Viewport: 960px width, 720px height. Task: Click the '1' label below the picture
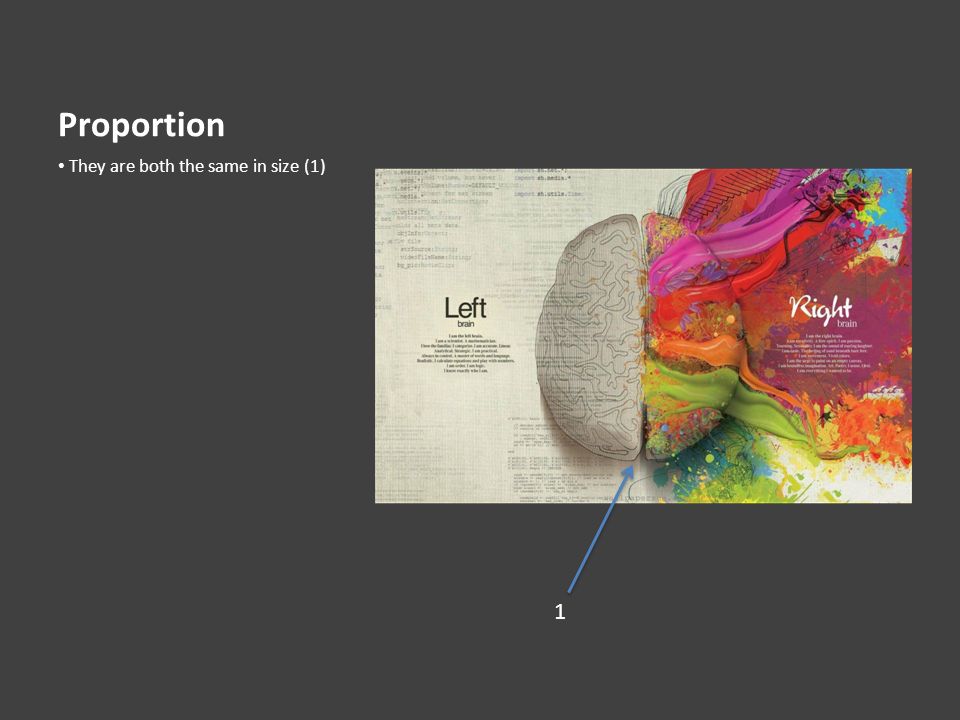tap(560, 612)
